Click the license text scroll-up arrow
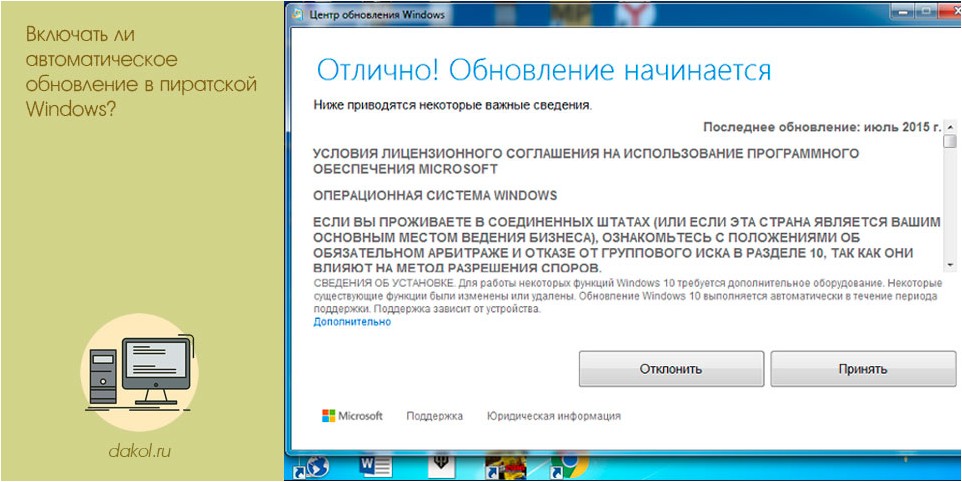962x482 pixels. point(950,126)
